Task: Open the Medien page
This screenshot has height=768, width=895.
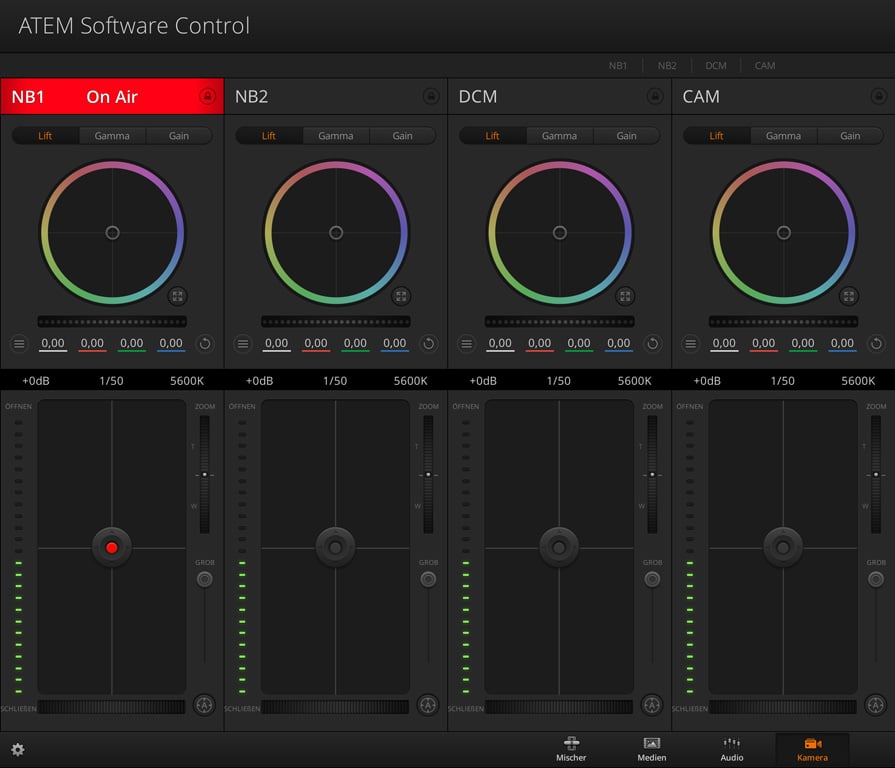Action: point(652,750)
